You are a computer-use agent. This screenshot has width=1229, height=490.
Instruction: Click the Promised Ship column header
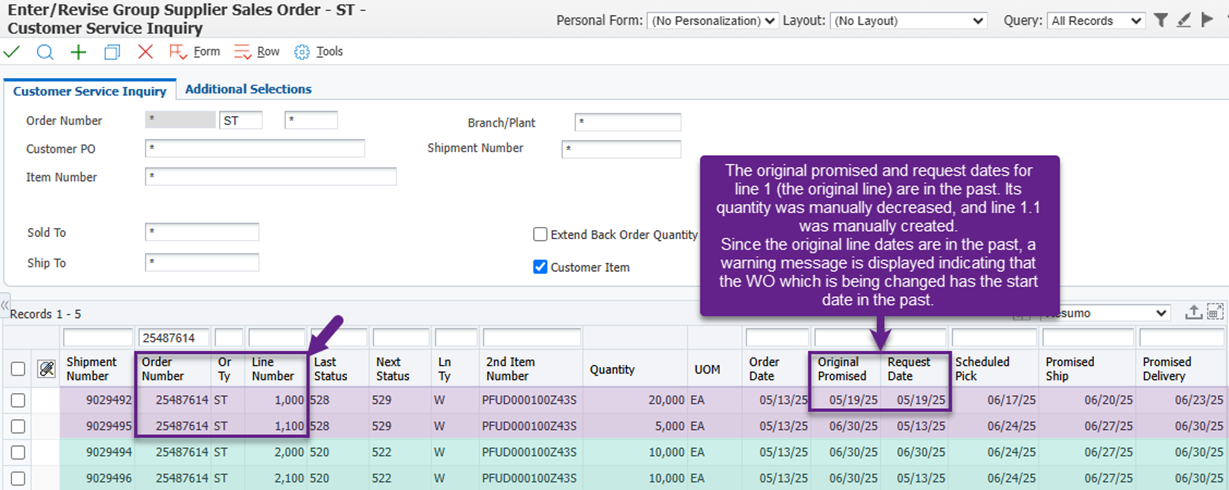[1089, 369]
